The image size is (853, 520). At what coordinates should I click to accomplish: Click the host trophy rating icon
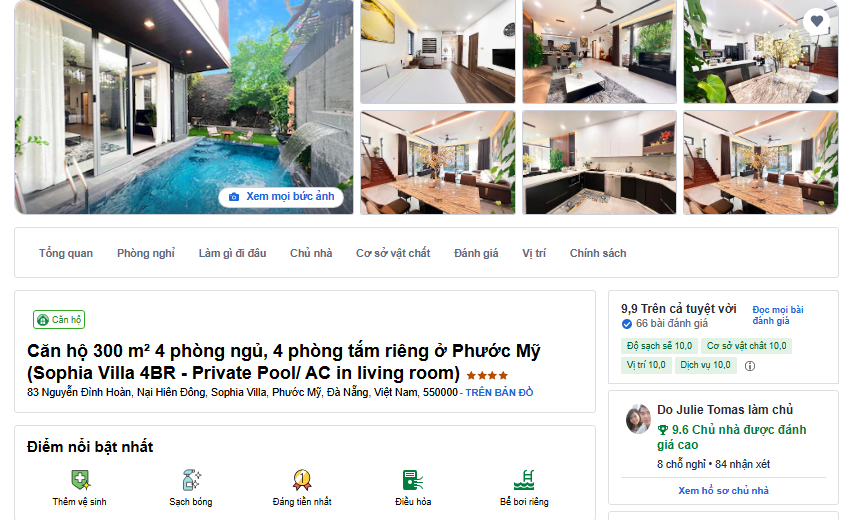pyautogui.click(x=663, y=430)
